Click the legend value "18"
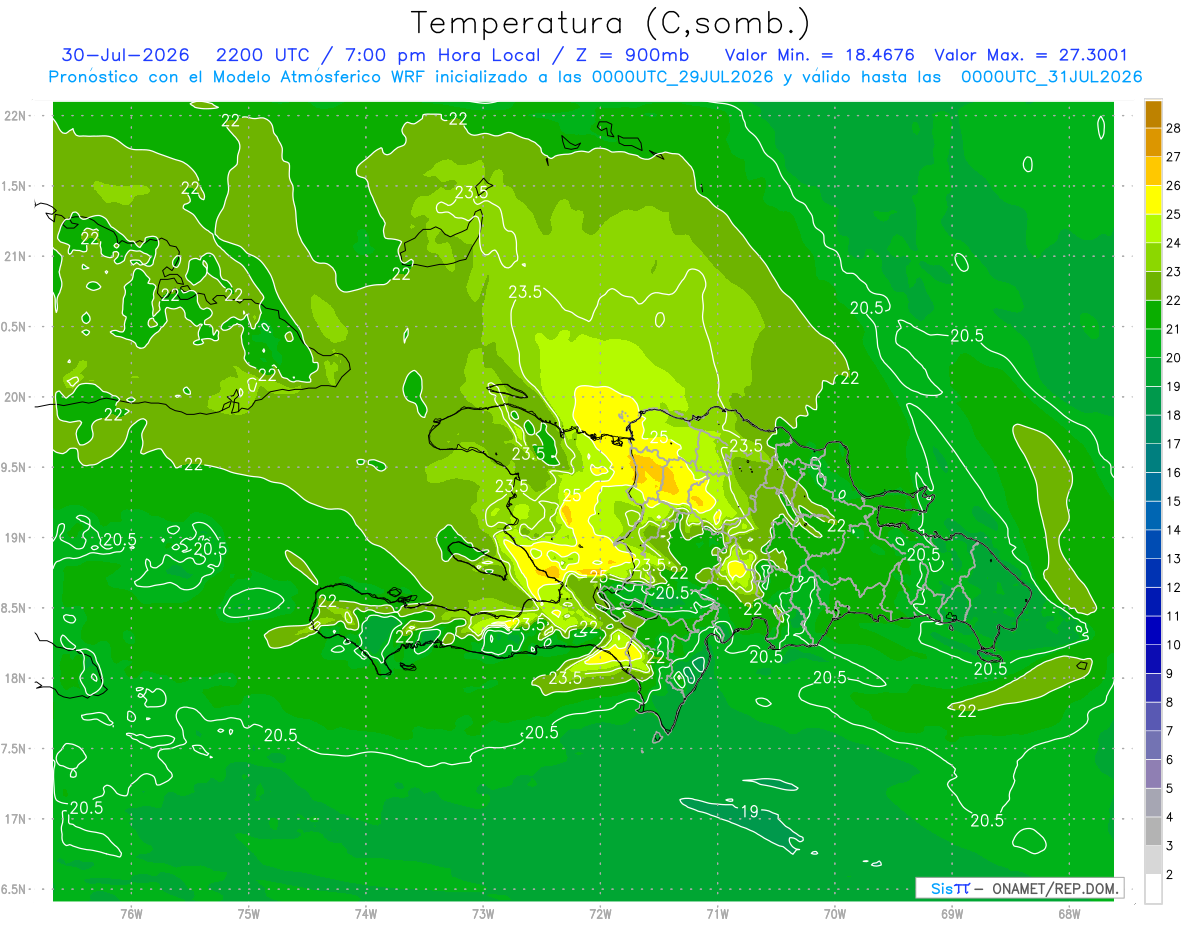The height and width of the screenshot is (927, 1200). (x=1173, y=415)
